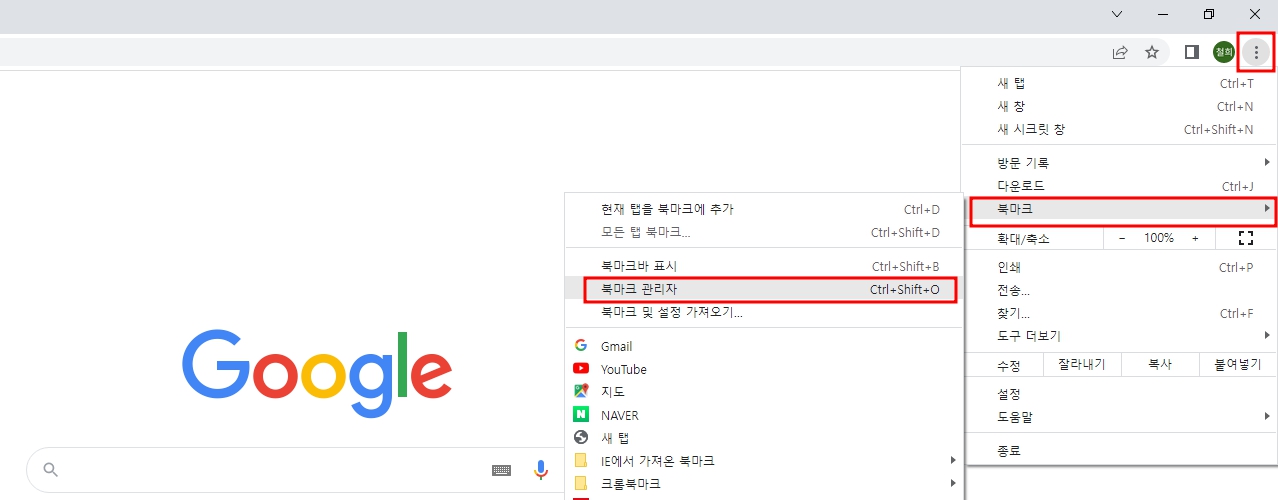Open 북마크 관리자 bookmark manager
This screenshot has width=1278, height=500.
tap(763, 289)
